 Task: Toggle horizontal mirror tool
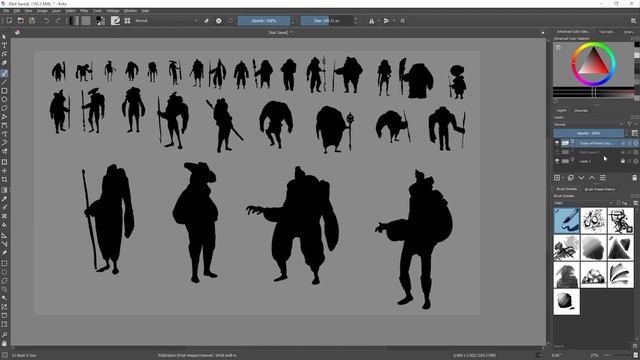[x=371, y=20]
